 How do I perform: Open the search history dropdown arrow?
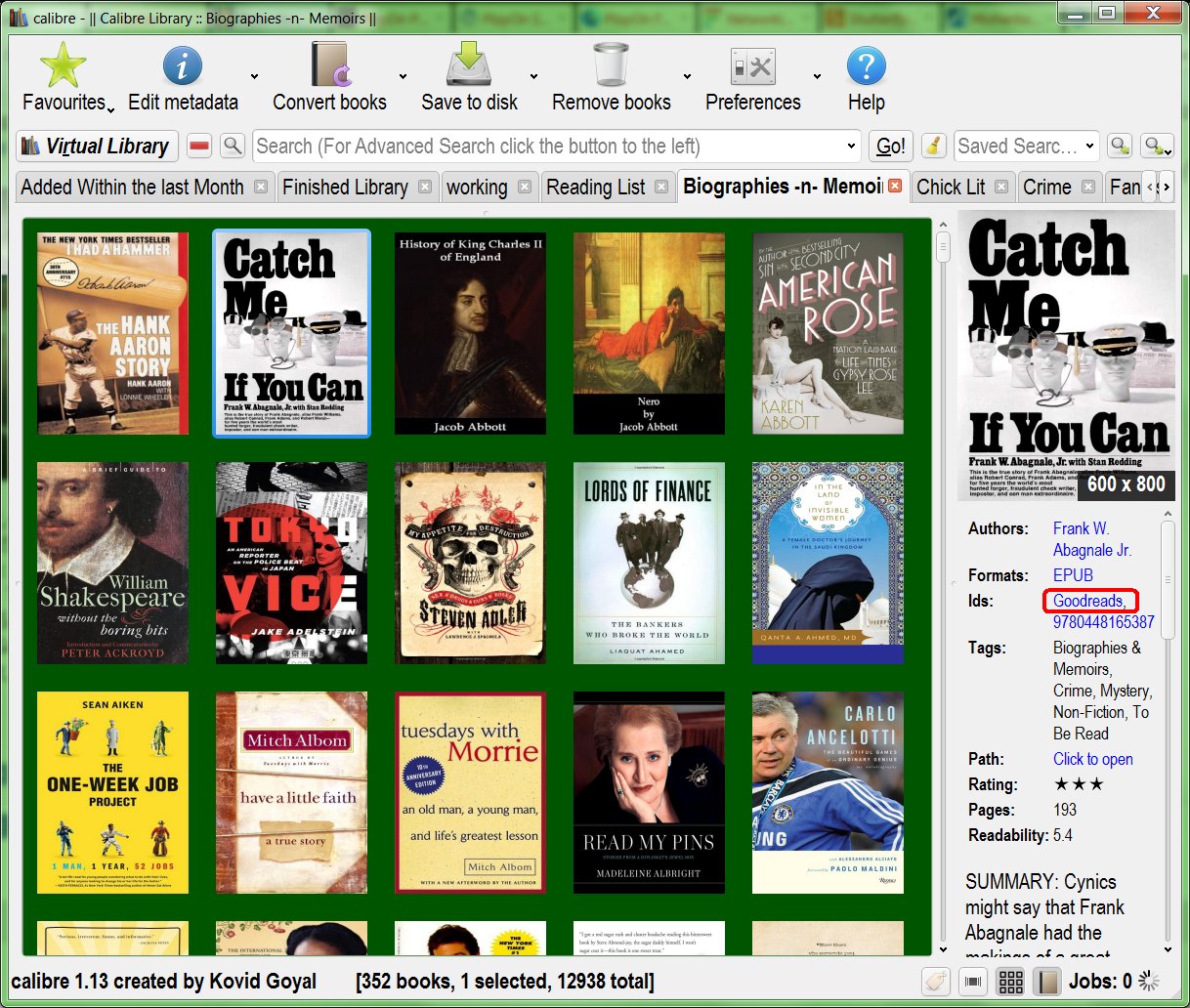[850, 147]
